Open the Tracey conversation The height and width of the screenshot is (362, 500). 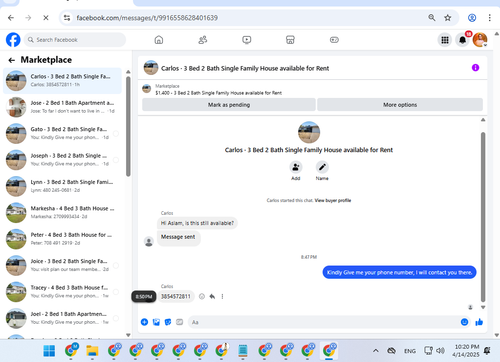(62, 292)
